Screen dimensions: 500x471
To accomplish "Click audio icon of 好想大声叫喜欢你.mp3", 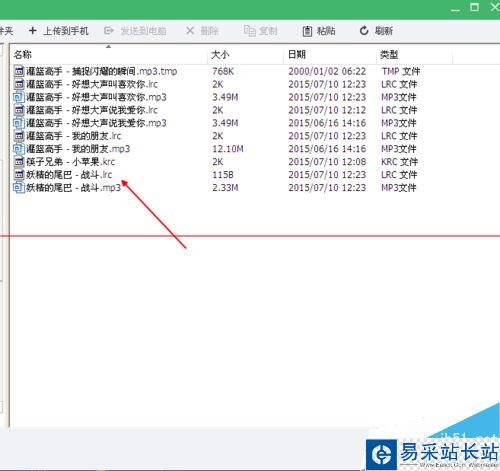I will [x=19, y=97].
